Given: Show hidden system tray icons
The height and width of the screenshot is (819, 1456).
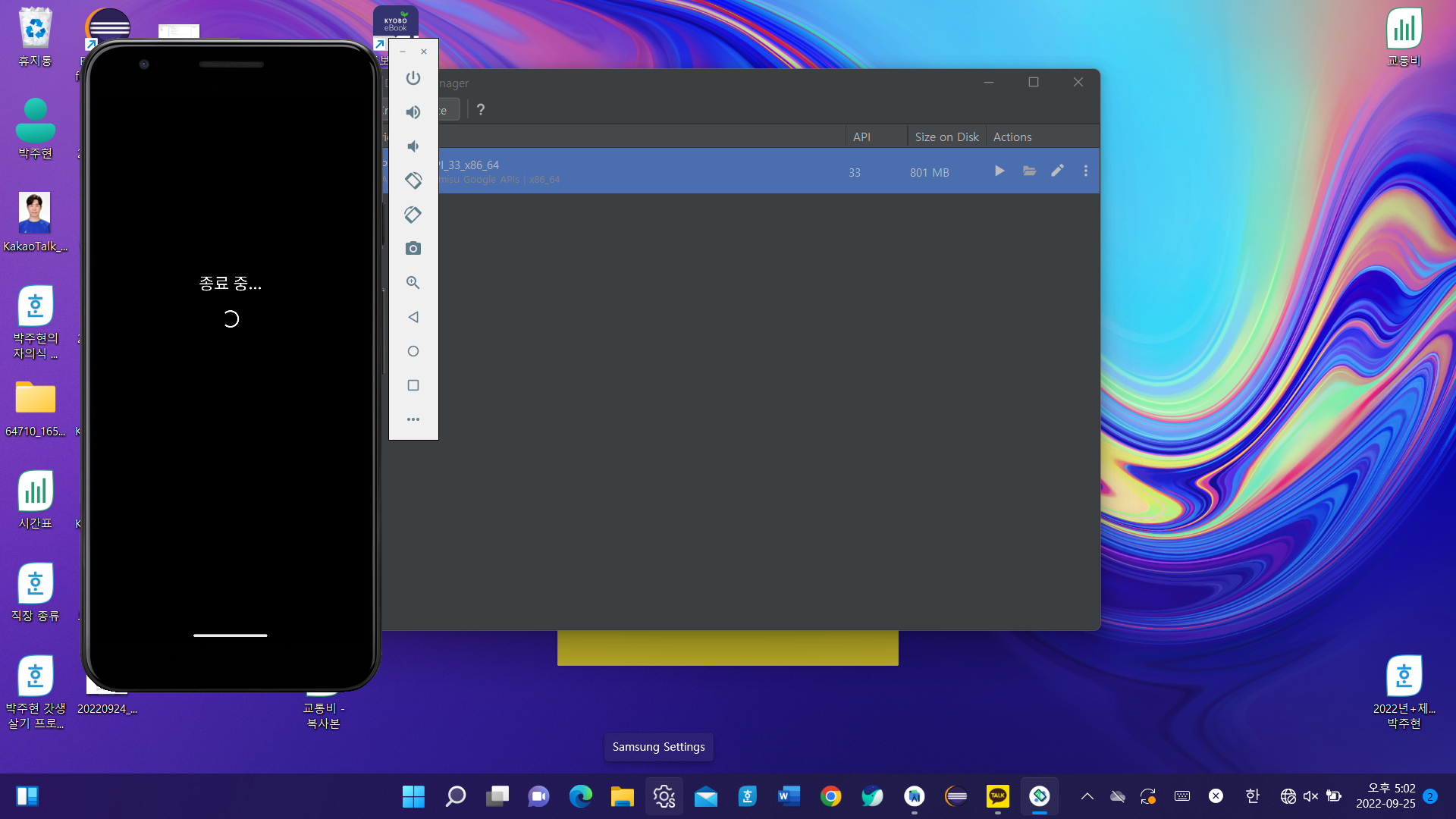Looking at the screenshot, I should (x=1087, y=796).
